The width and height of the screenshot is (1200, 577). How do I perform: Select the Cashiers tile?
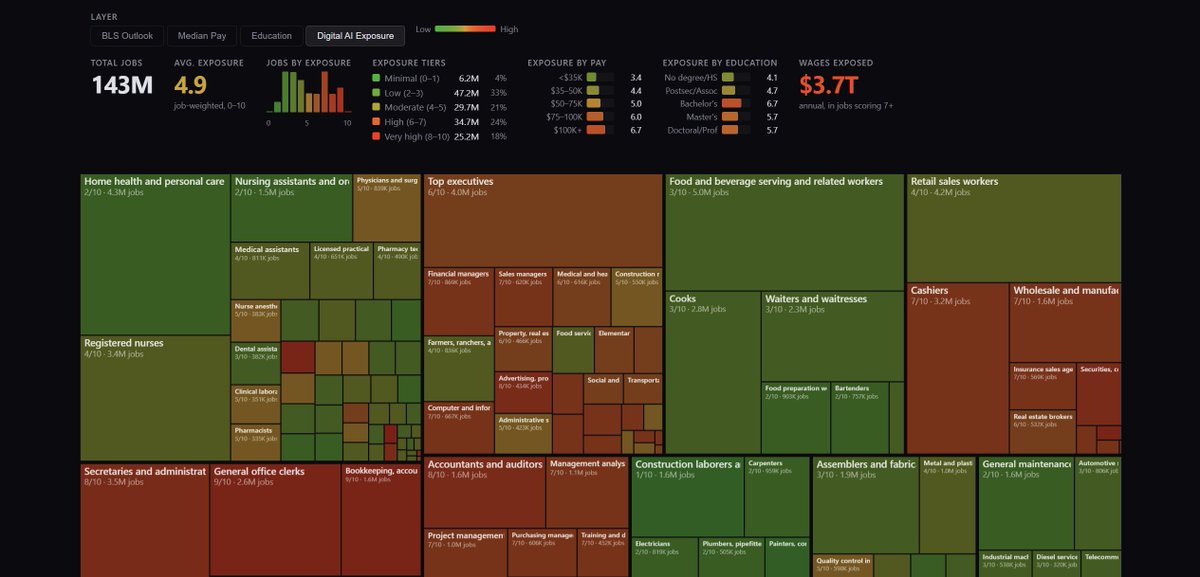(957, 368)
